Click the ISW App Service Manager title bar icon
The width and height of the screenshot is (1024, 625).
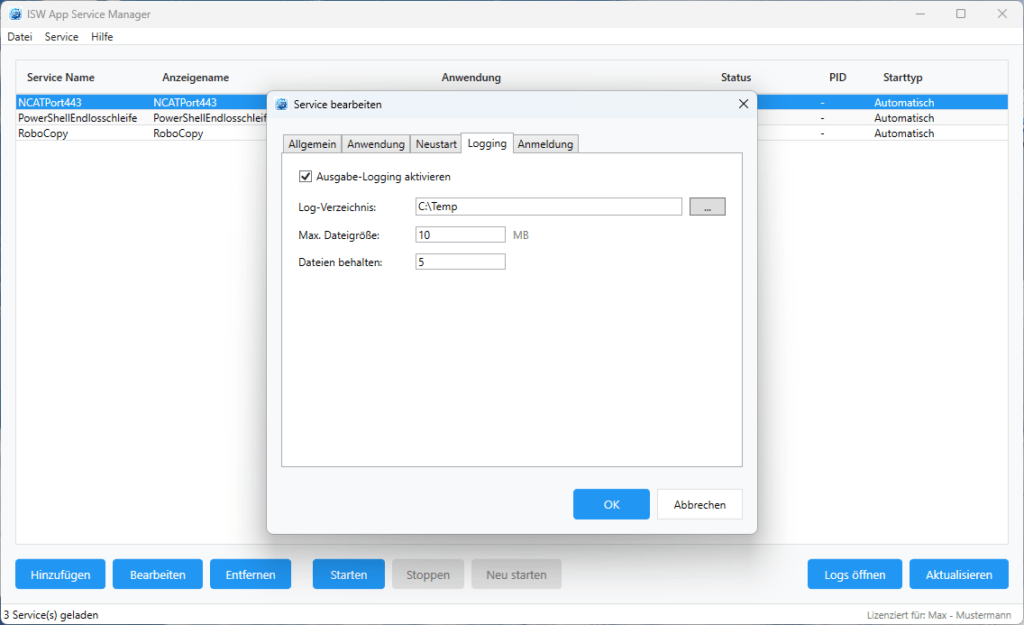coord(15,14)
